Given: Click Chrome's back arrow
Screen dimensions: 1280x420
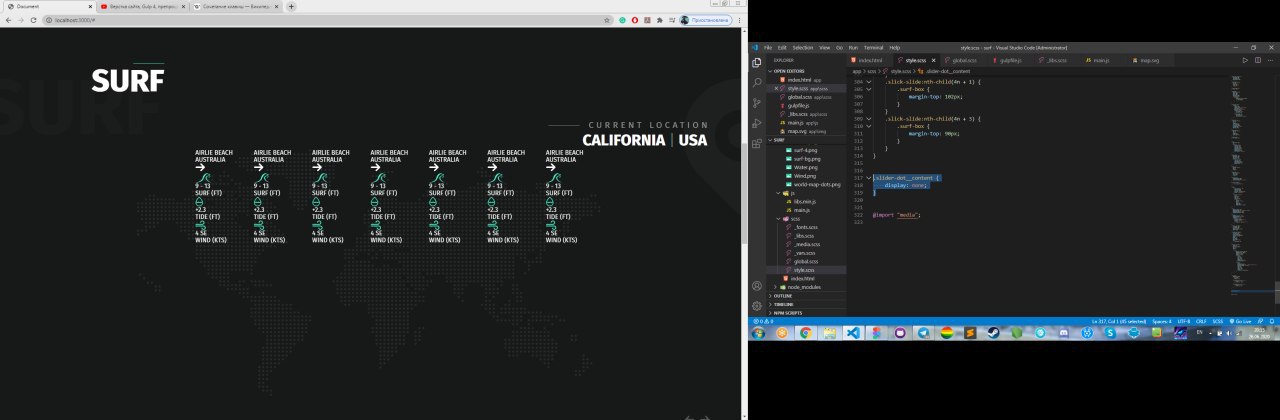Looking at the screenshot, I should click(8, 20).
